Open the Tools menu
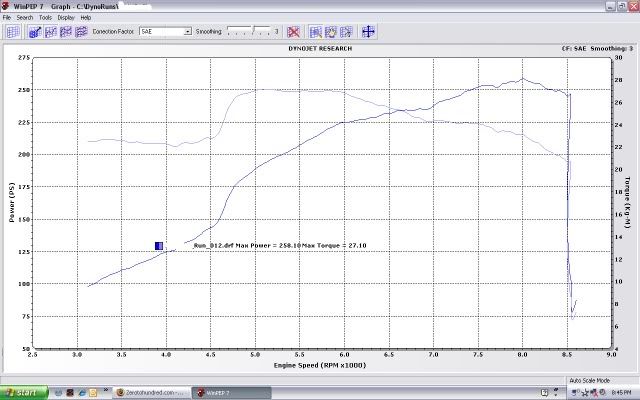 coord(46,18)
